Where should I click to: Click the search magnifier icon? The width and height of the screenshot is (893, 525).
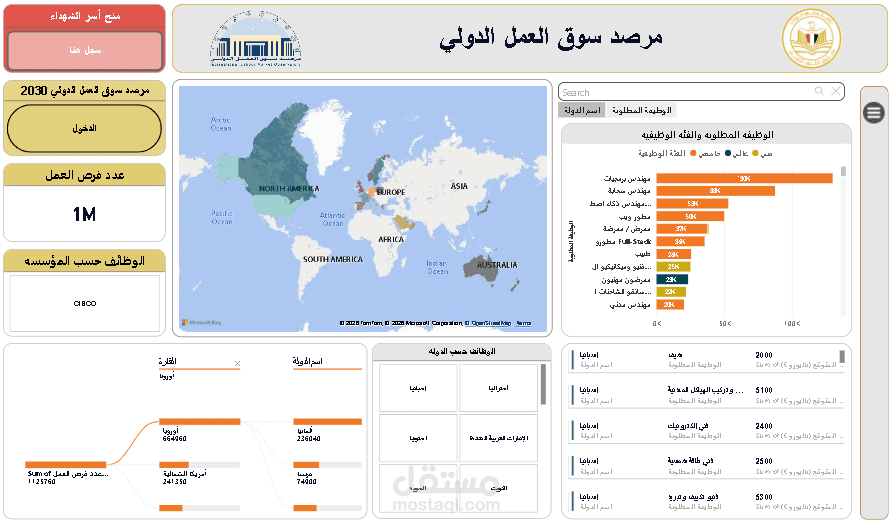[x=819, y=91]
